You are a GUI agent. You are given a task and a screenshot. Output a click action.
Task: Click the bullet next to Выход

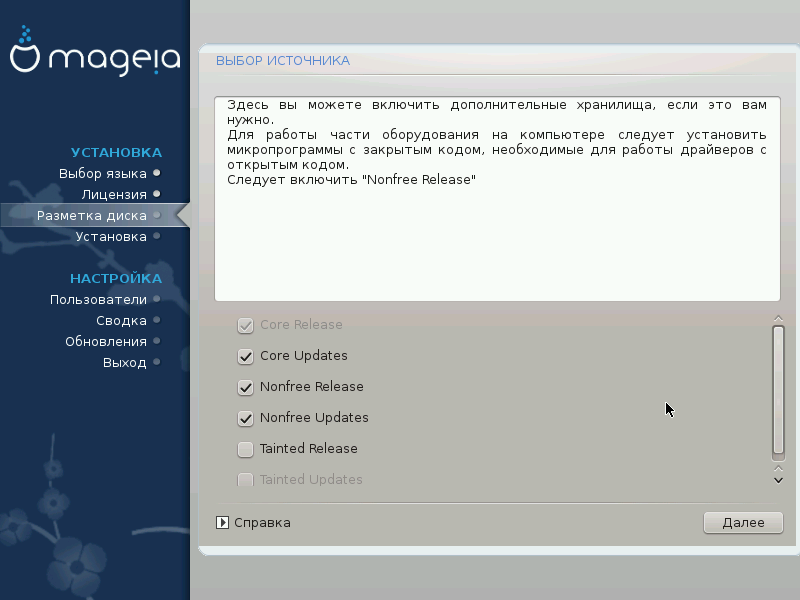click(157, 362)
